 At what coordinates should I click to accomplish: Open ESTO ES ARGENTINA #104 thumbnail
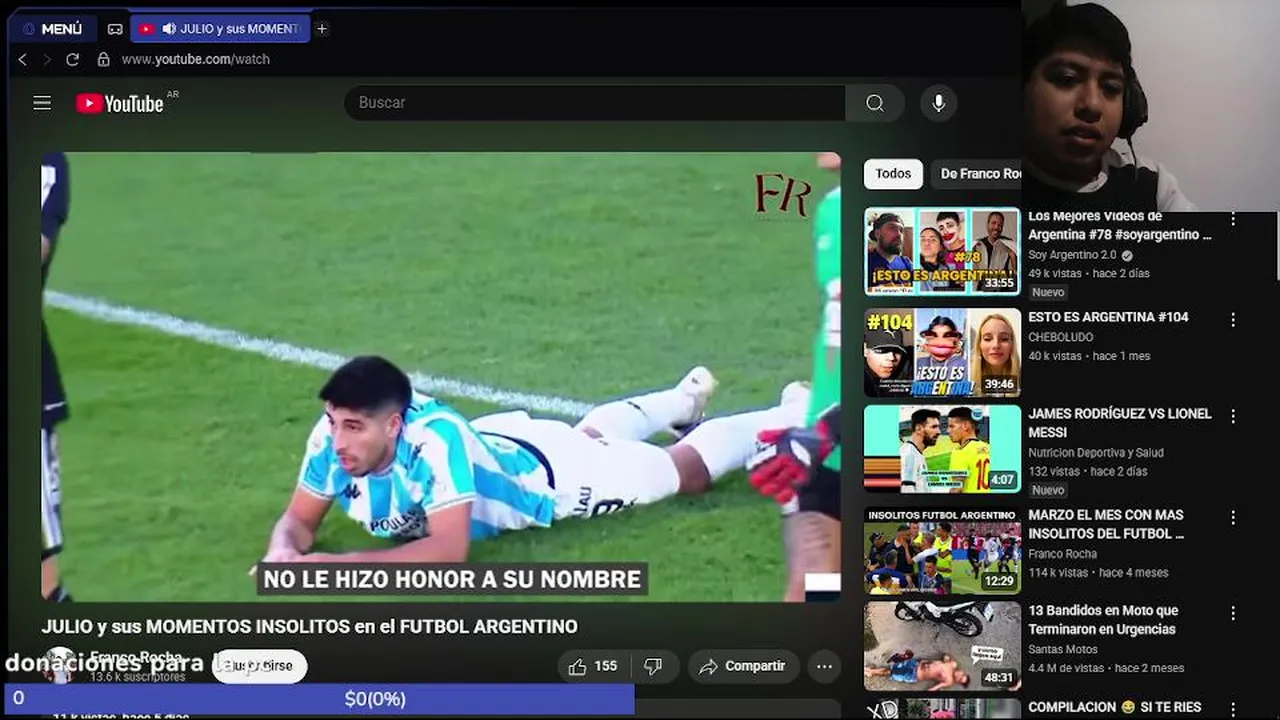[942, 353]
